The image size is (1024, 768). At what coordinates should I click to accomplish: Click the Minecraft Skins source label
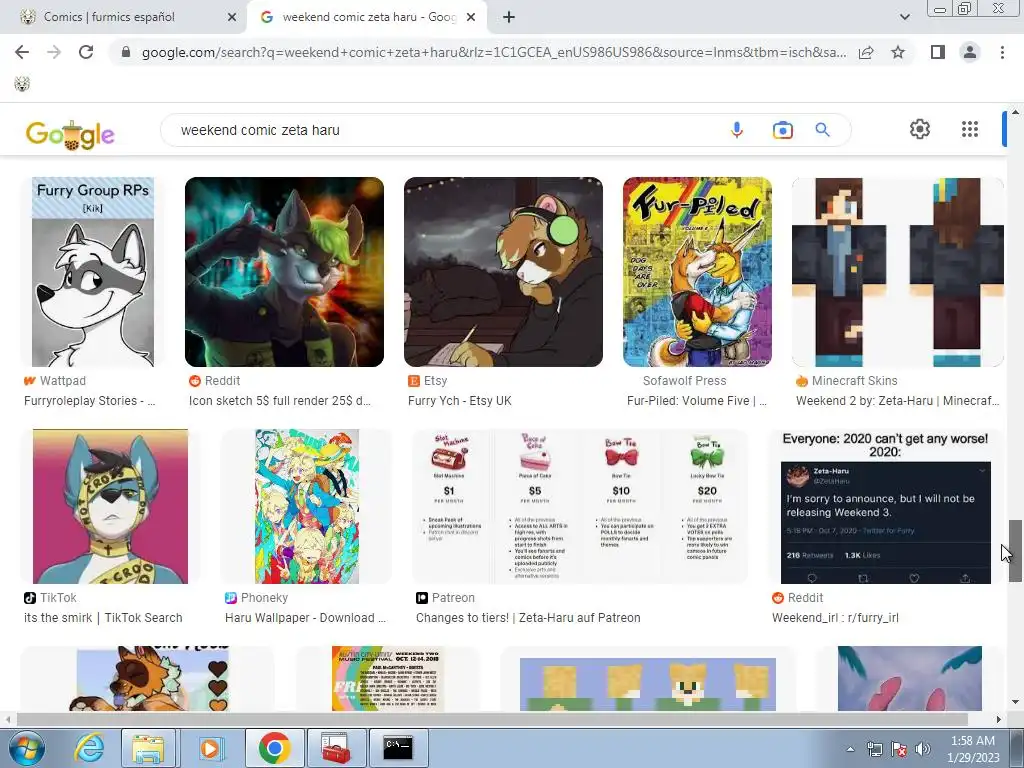[x=854, y=381]
